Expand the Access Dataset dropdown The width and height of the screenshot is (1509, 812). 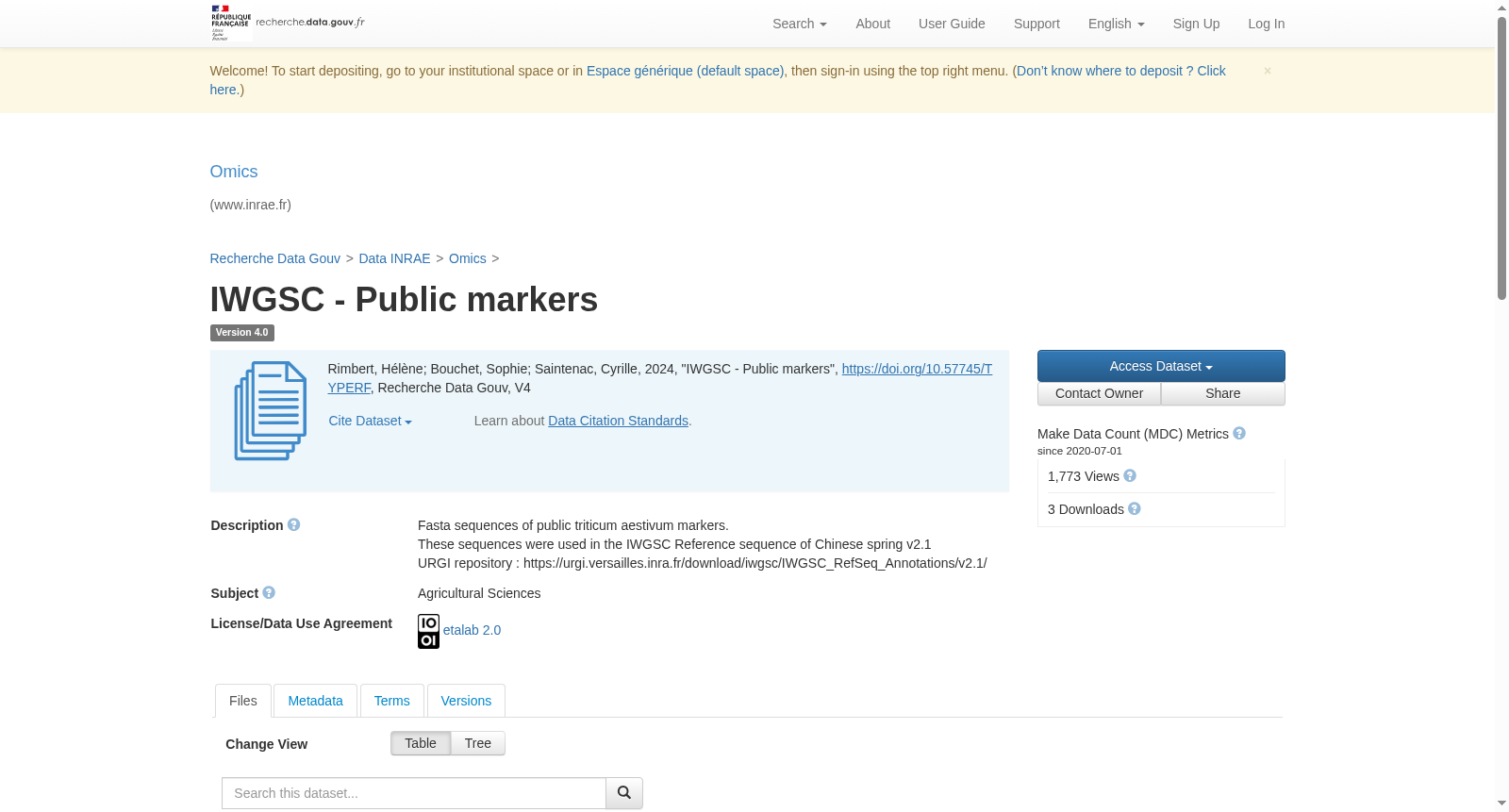pyautogui.click(x=1161, y=366)
